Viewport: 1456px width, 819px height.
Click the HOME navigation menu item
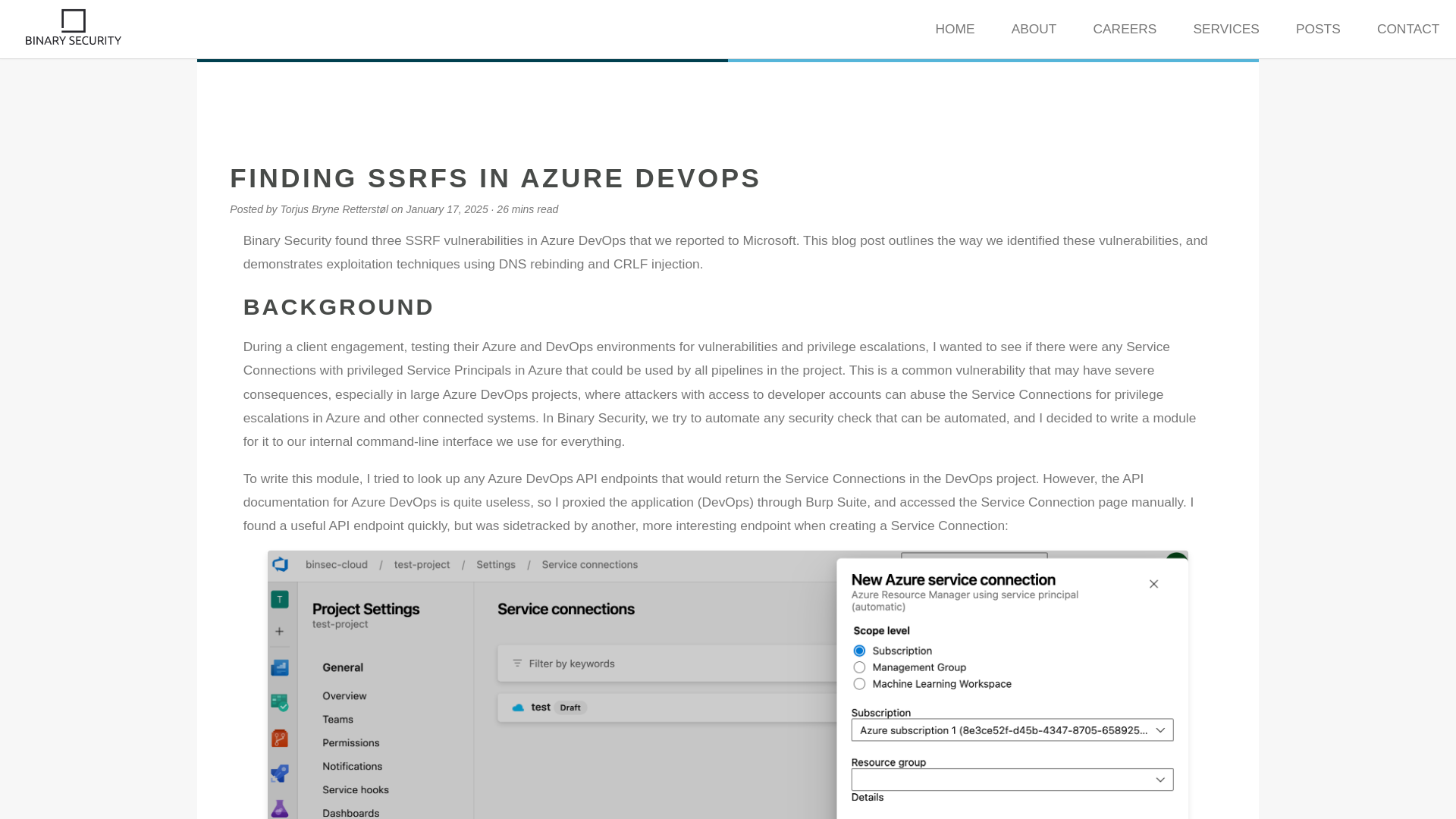click(955, 29)
